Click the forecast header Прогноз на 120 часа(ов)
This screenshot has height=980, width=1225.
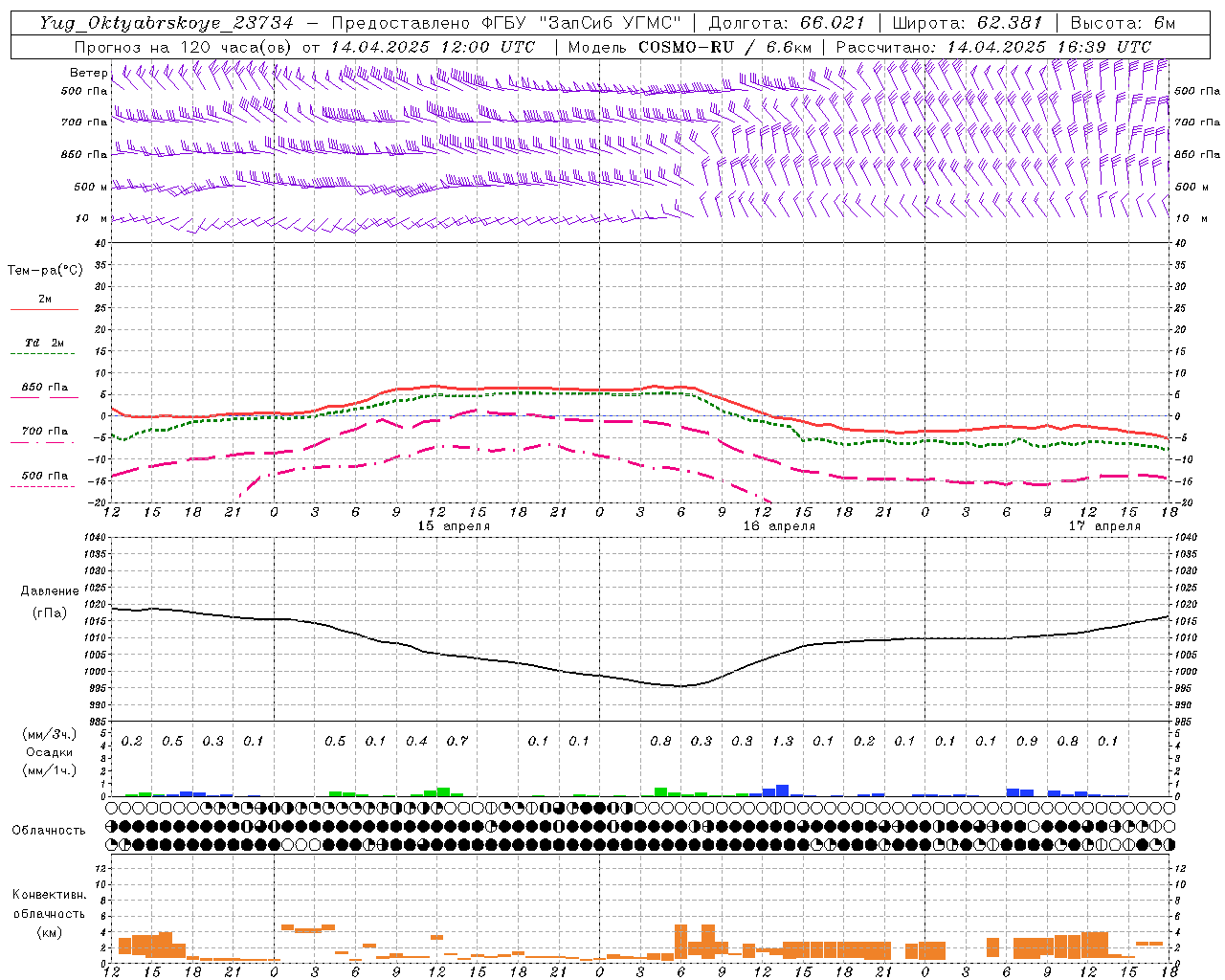184,47
